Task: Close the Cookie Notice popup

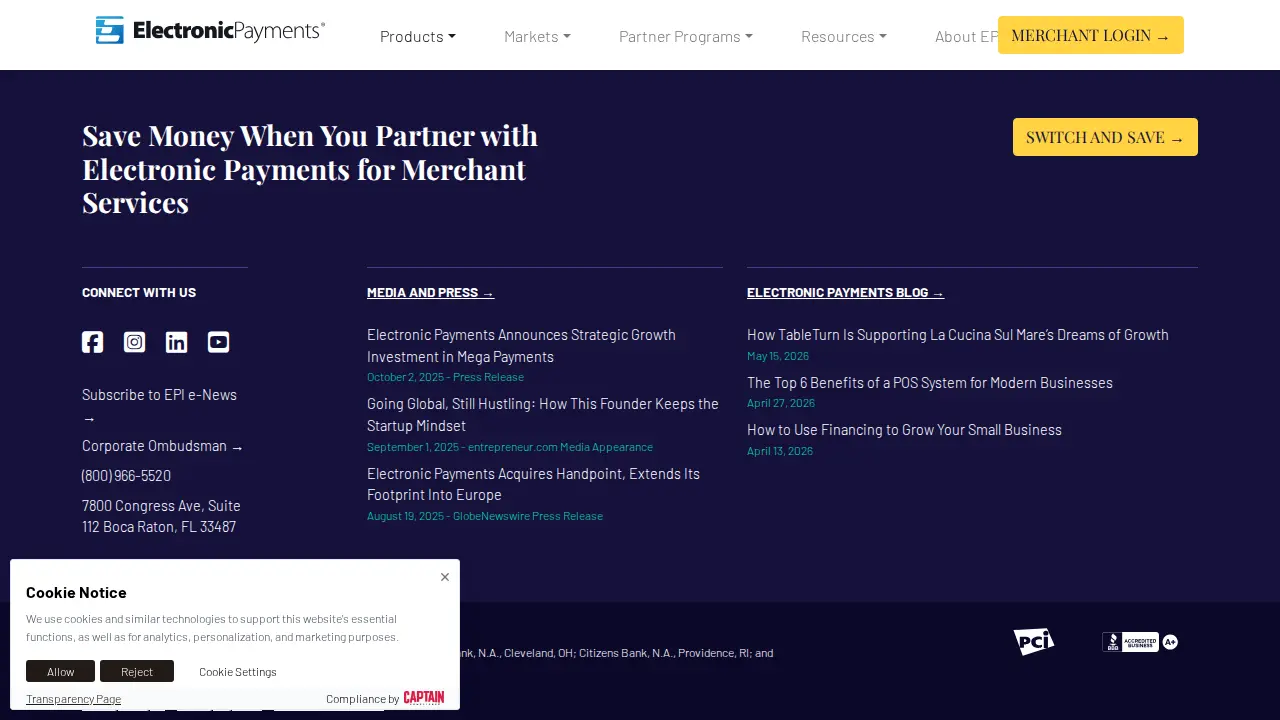Action: (x=445, y=577)
